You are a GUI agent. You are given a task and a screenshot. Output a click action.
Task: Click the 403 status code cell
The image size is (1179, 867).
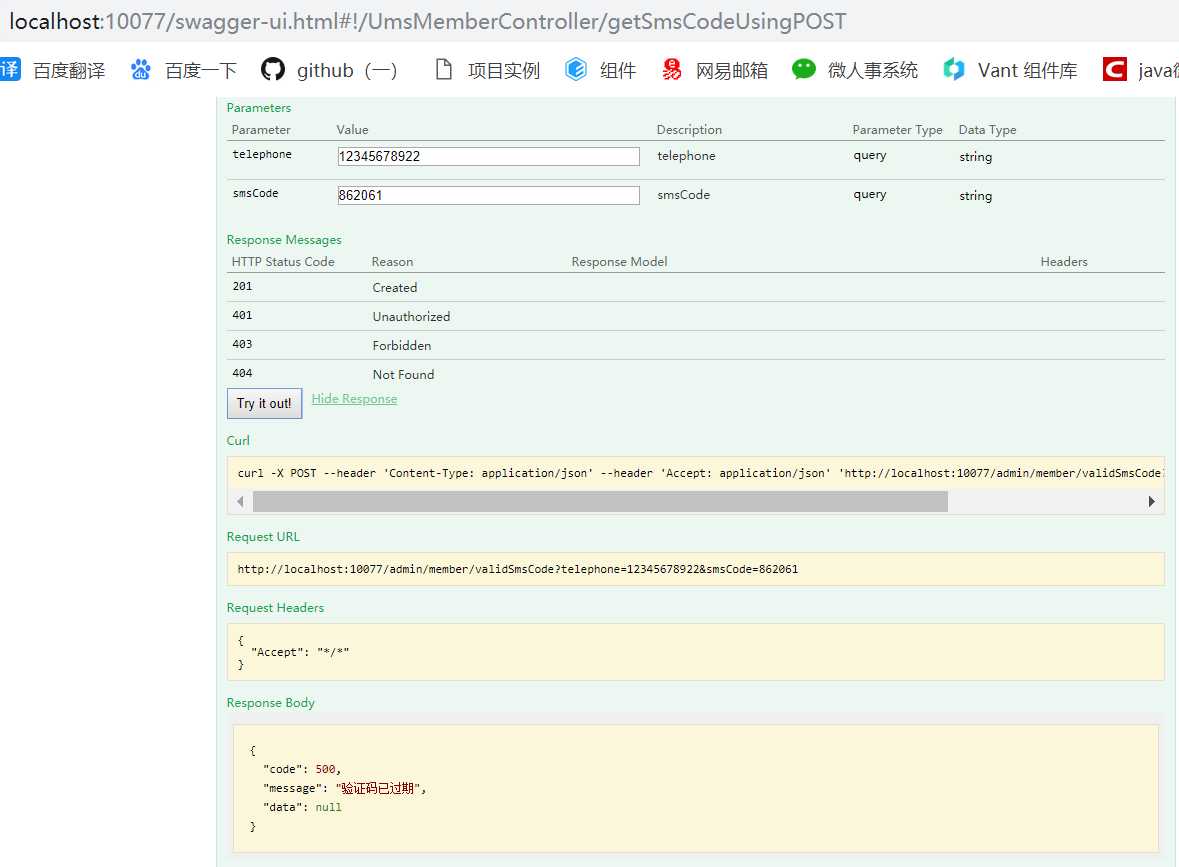[x=242, y=344]
